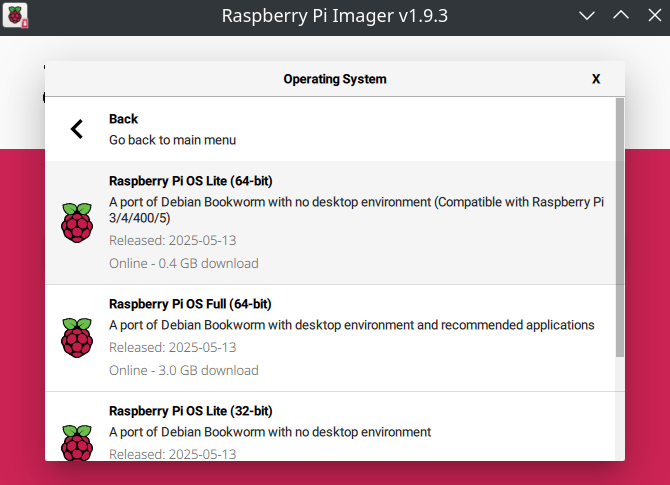The height and width of the screenshot is (485, 670).
Task: Click 'Online - 3.0 GB download' text
Action: 184,370
